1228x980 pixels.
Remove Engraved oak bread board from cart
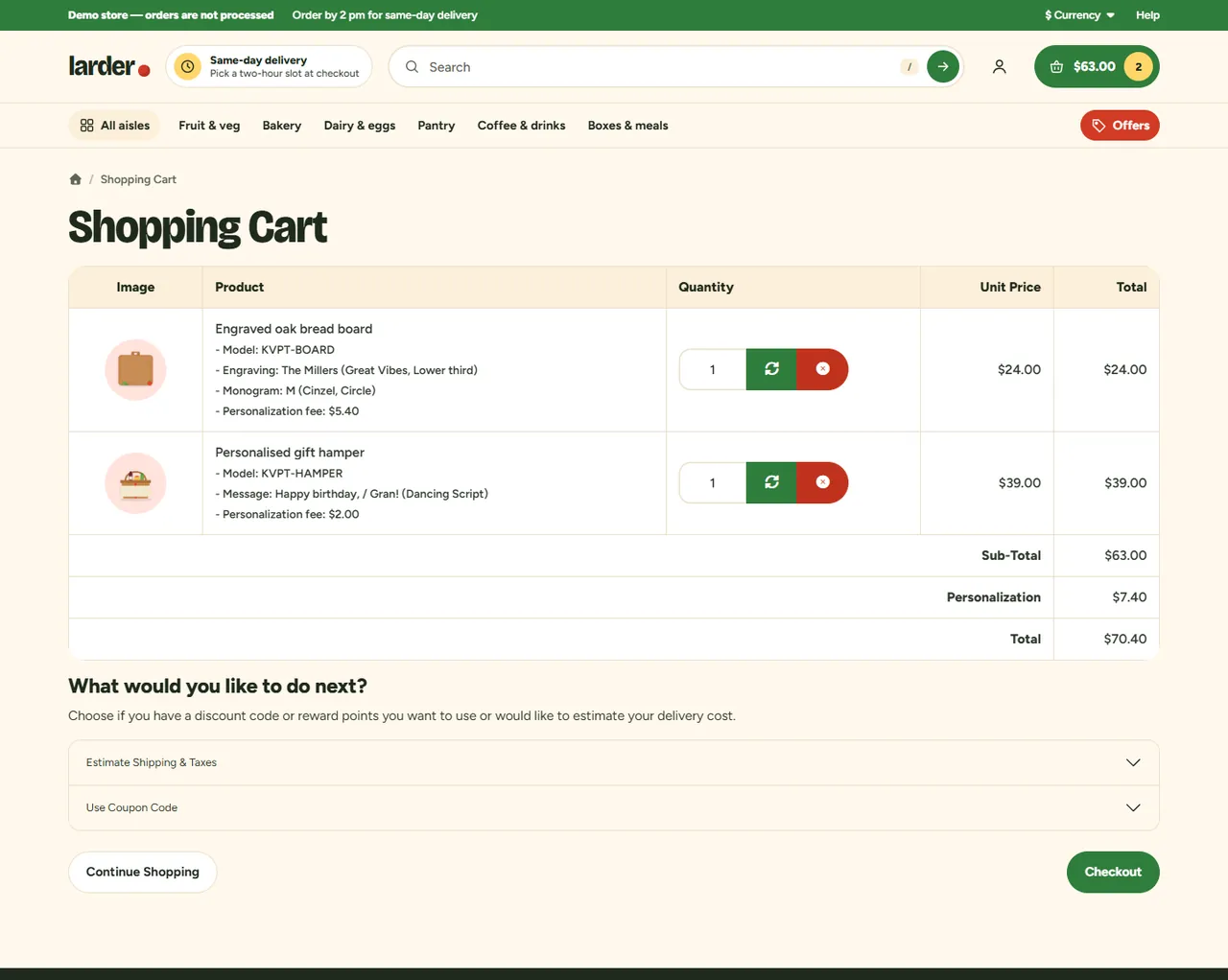tap(822, 369)
